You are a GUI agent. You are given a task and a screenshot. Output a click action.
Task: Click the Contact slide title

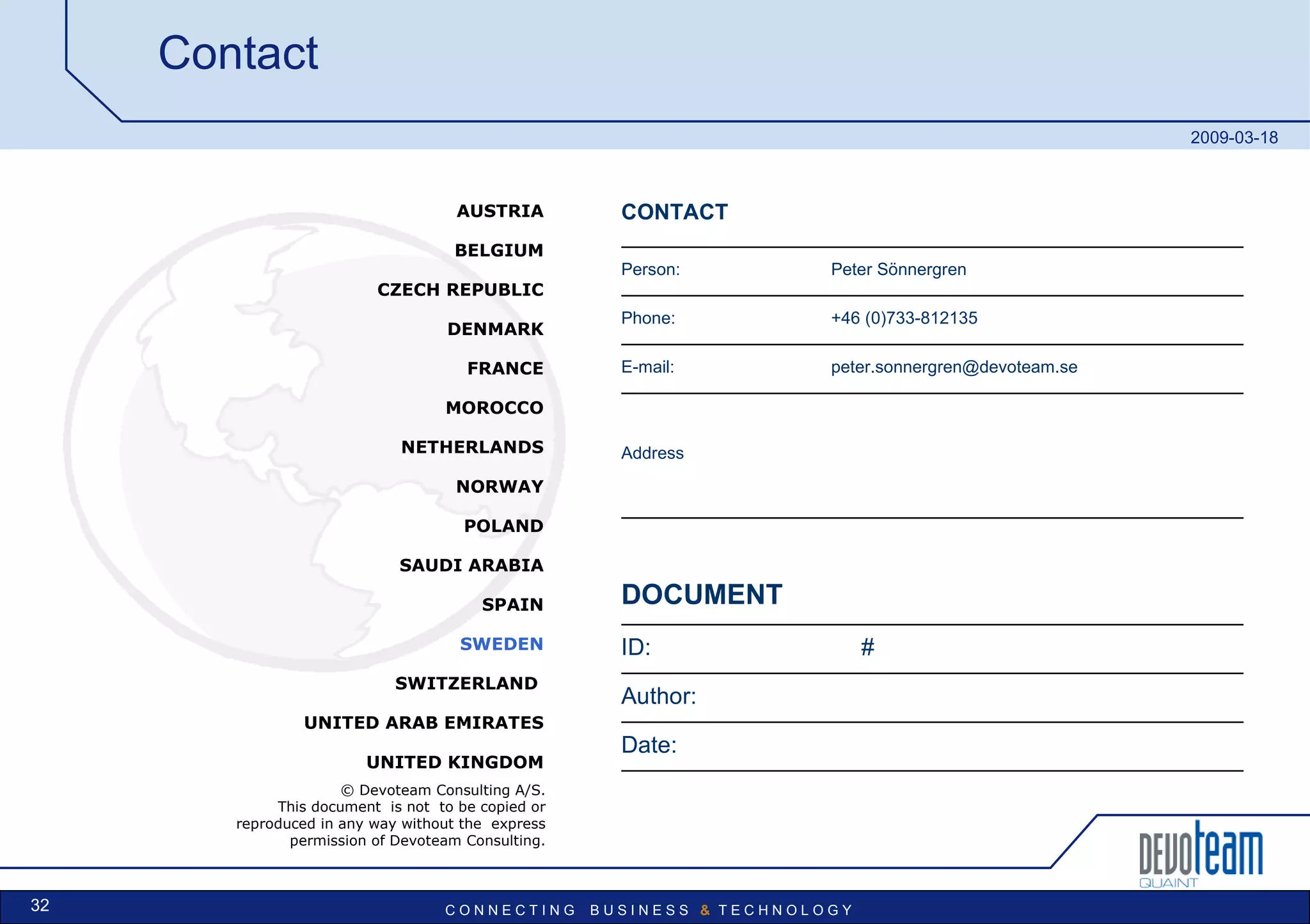[238, 53]
